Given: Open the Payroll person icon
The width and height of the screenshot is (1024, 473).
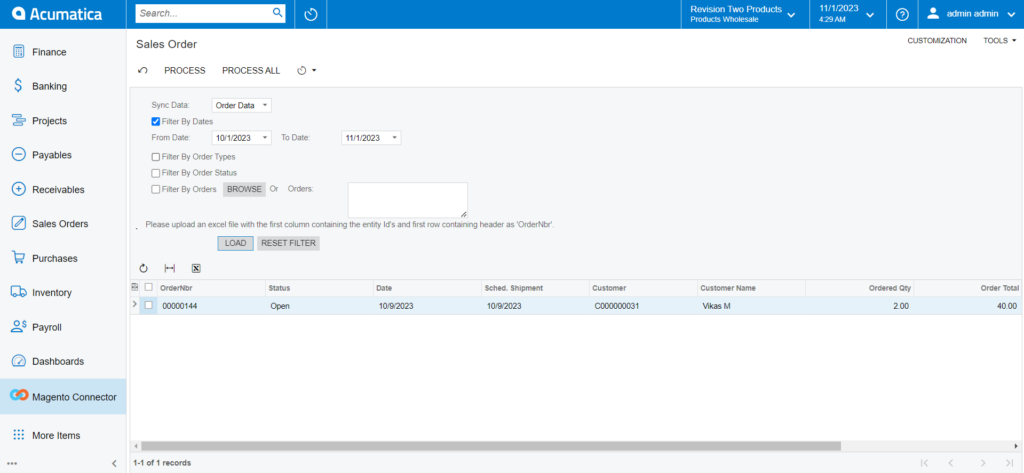Looking at the screenshot, I should coord(18,327).
